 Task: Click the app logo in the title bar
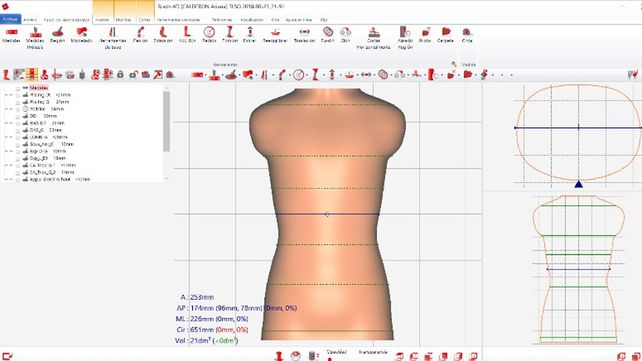click(x=5, y=6)
